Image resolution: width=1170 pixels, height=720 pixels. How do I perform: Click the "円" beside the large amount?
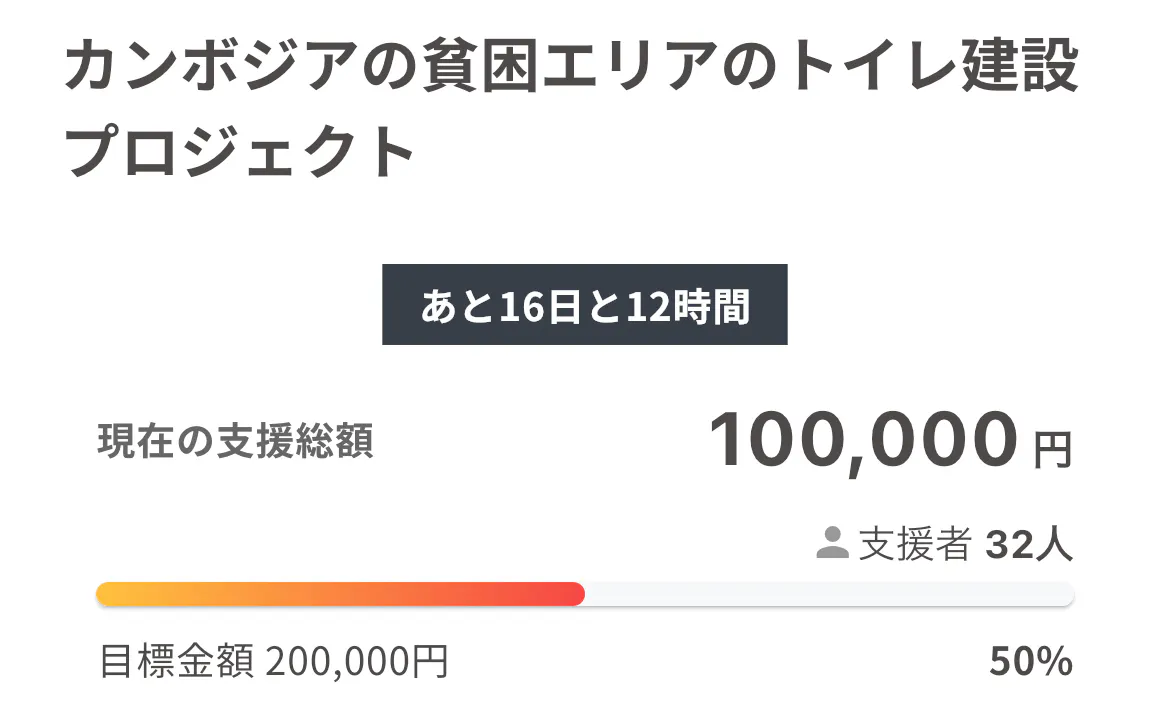[x=1053, y=450]
